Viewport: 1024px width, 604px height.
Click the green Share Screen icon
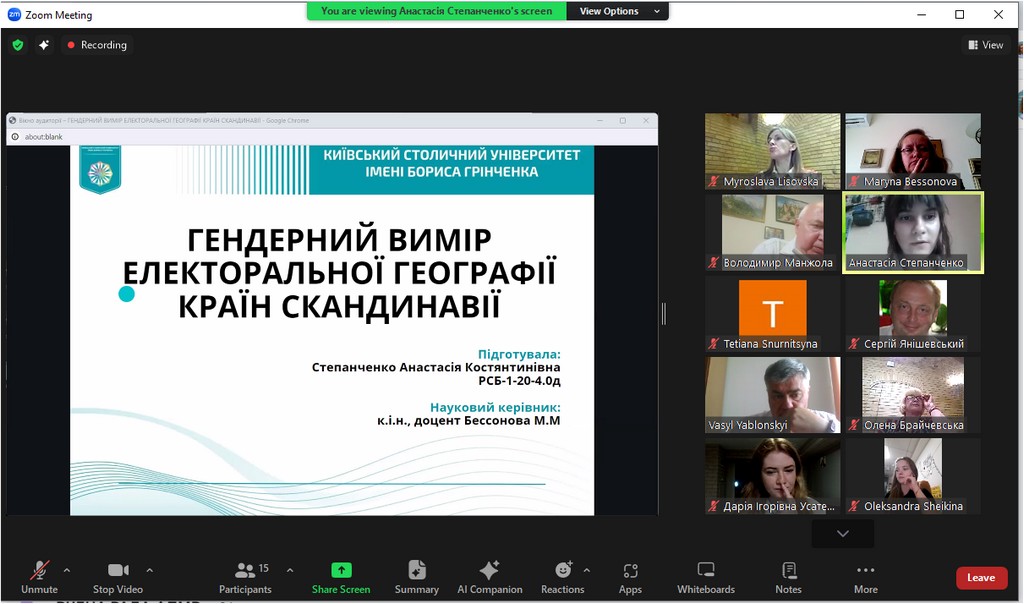click(x=341, y=570)
